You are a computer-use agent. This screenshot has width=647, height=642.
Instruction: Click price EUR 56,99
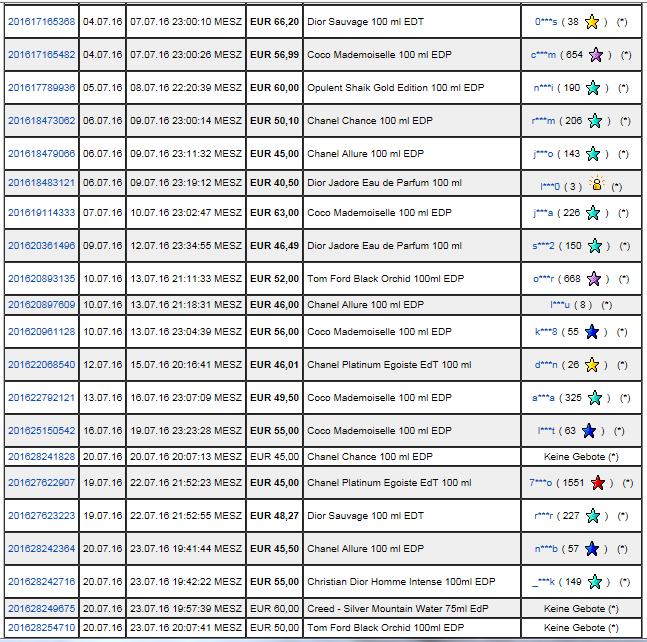pyautogui.click(x=274, y=54)
